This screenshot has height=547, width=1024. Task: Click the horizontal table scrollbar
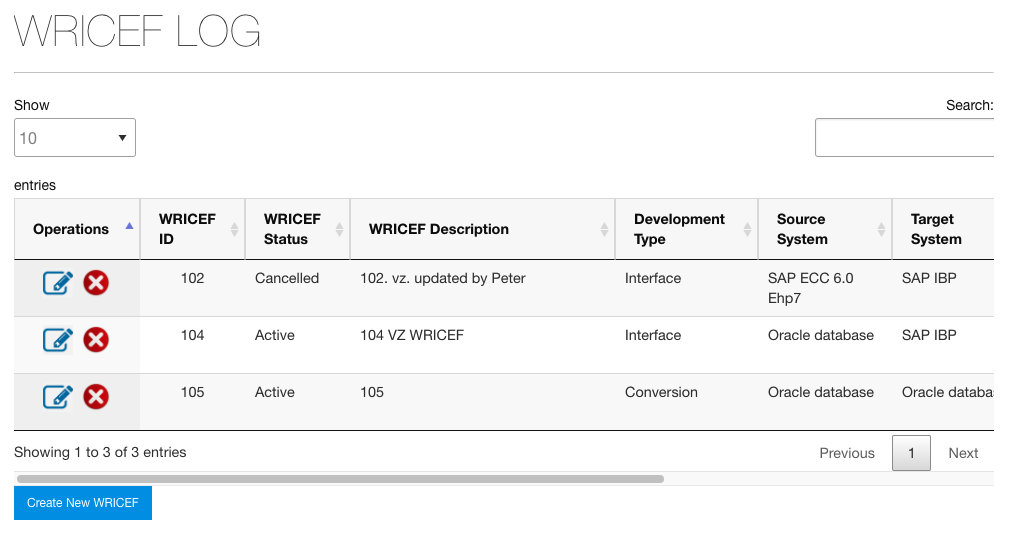(340, 479)
